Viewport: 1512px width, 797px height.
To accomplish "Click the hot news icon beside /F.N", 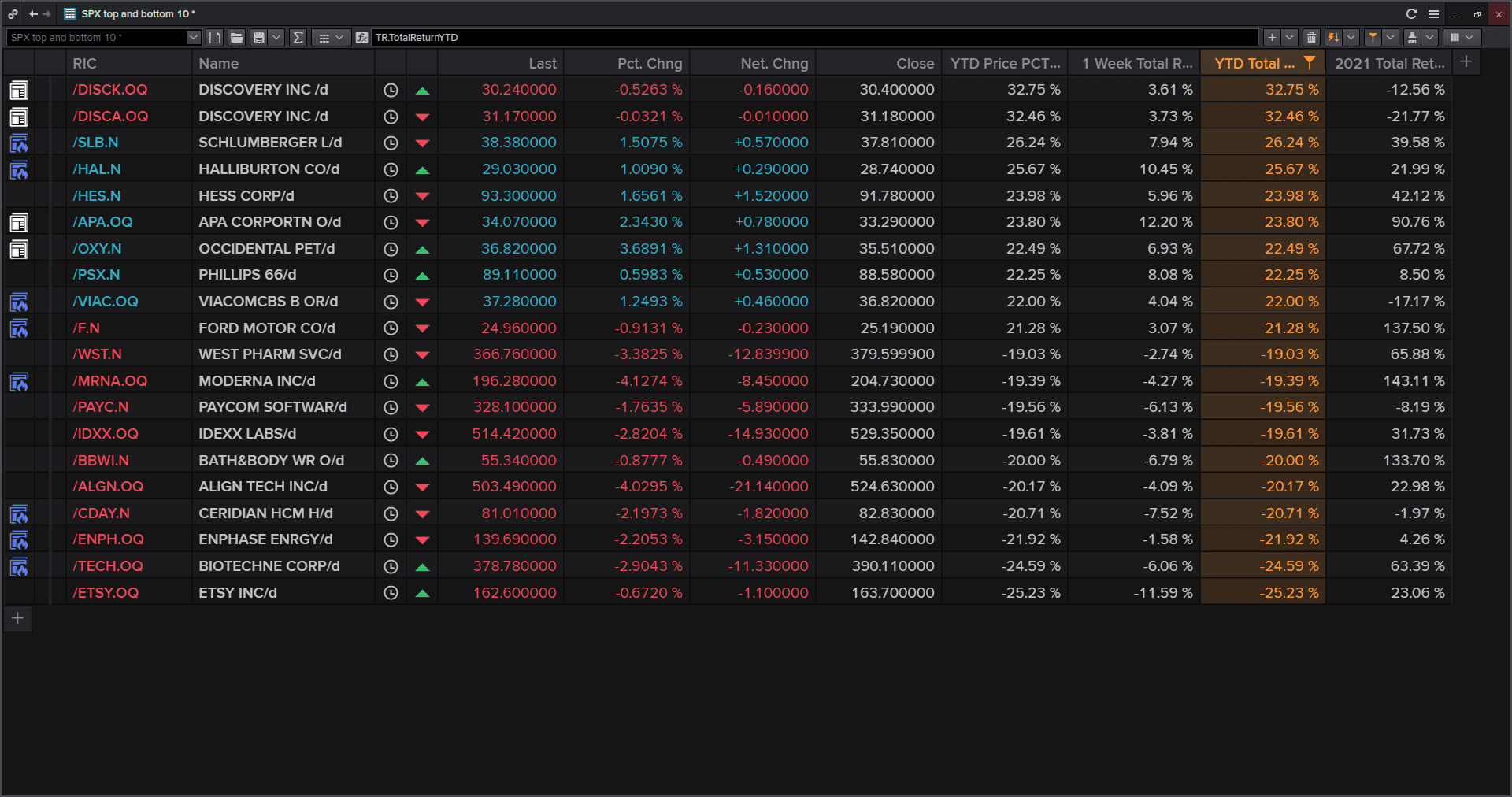I will click(18, 328).
